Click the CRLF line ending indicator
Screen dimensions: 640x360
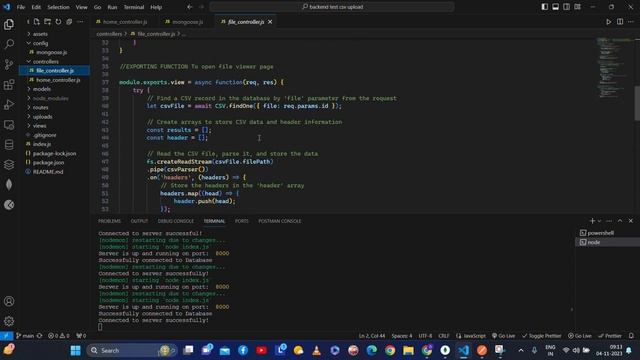point(444,336)
